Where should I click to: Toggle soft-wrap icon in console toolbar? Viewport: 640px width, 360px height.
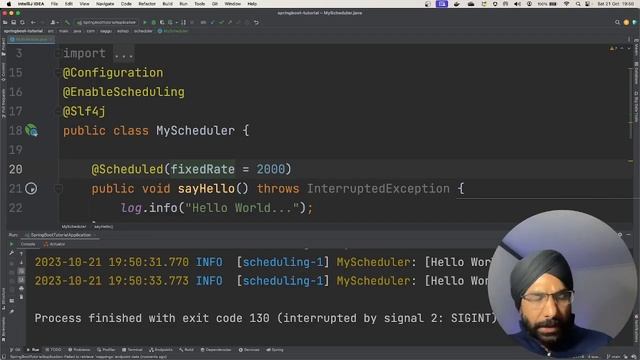click(21, 271)
